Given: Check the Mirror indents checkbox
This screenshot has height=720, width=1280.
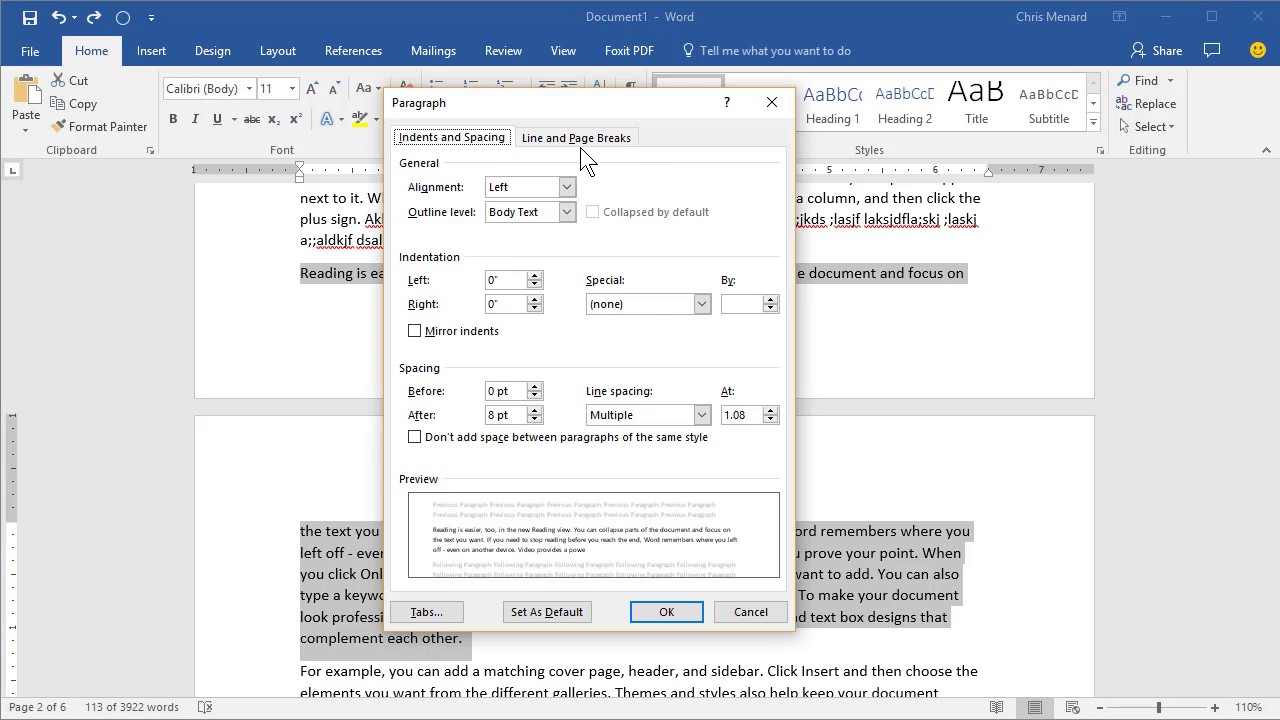Looking at the screenshot, I should click(415, 331).
